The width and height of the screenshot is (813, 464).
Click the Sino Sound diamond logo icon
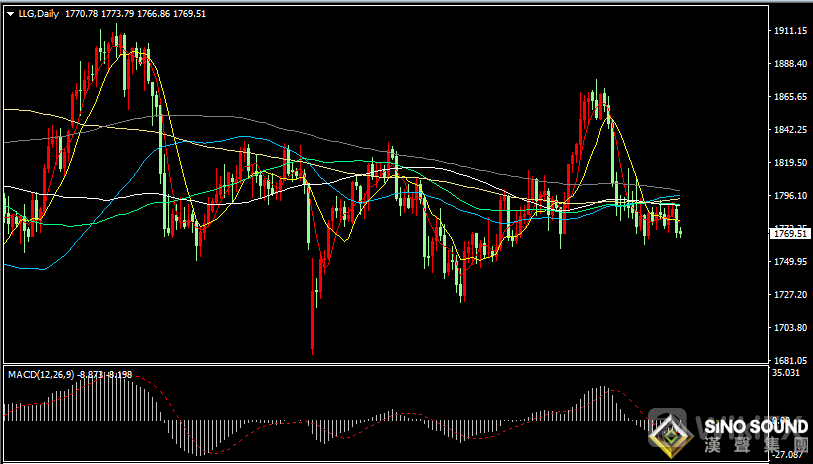point(670,433)
